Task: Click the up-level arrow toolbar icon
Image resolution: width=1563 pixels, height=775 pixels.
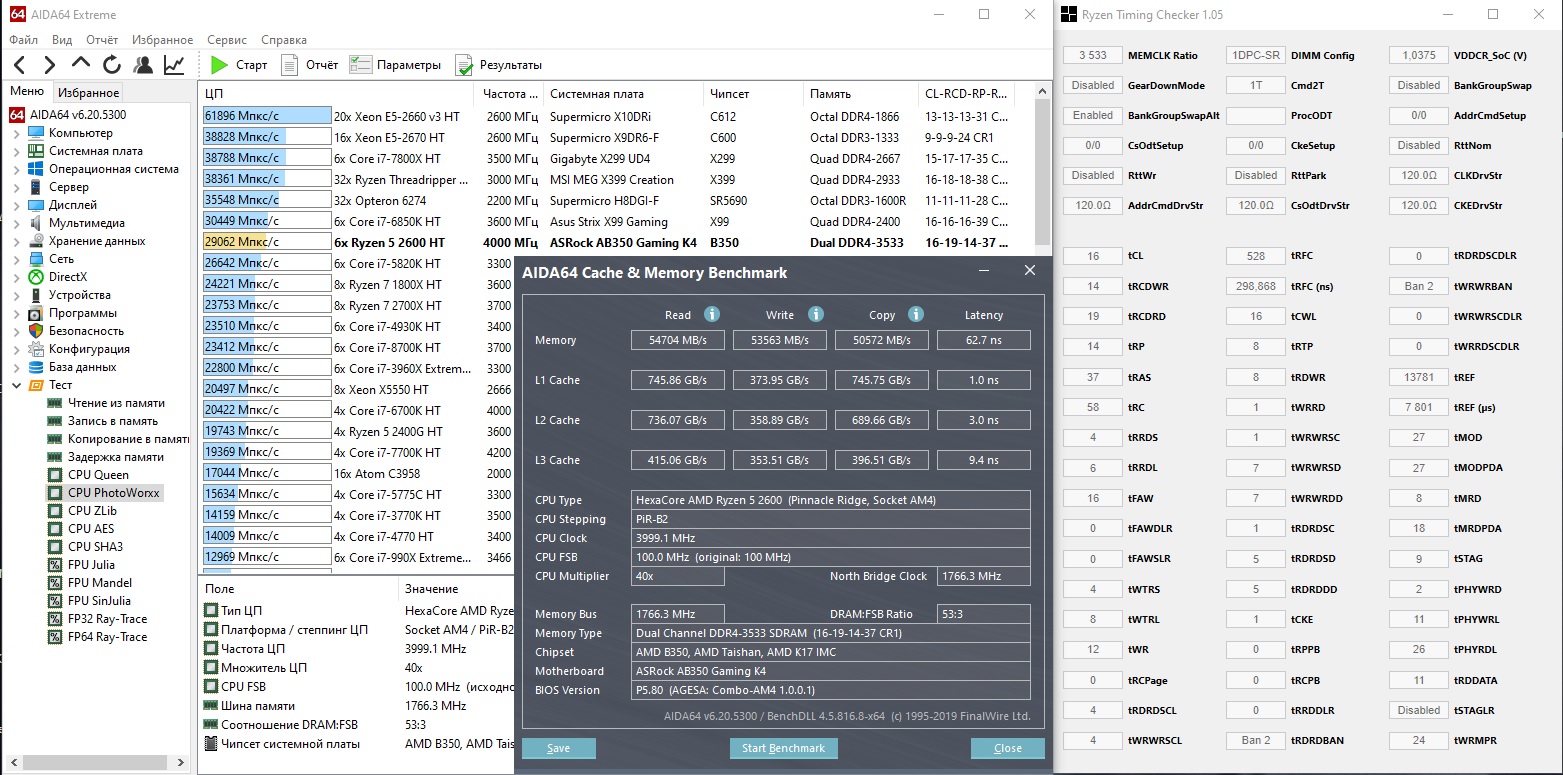Action: [81, 65]
